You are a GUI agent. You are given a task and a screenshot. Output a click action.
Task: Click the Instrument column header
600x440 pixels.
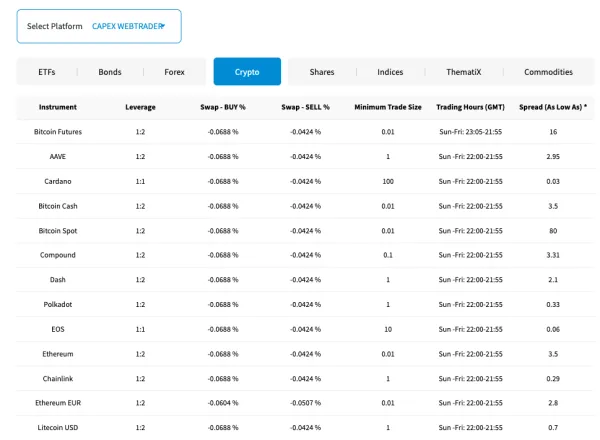(x=58, y=107)
